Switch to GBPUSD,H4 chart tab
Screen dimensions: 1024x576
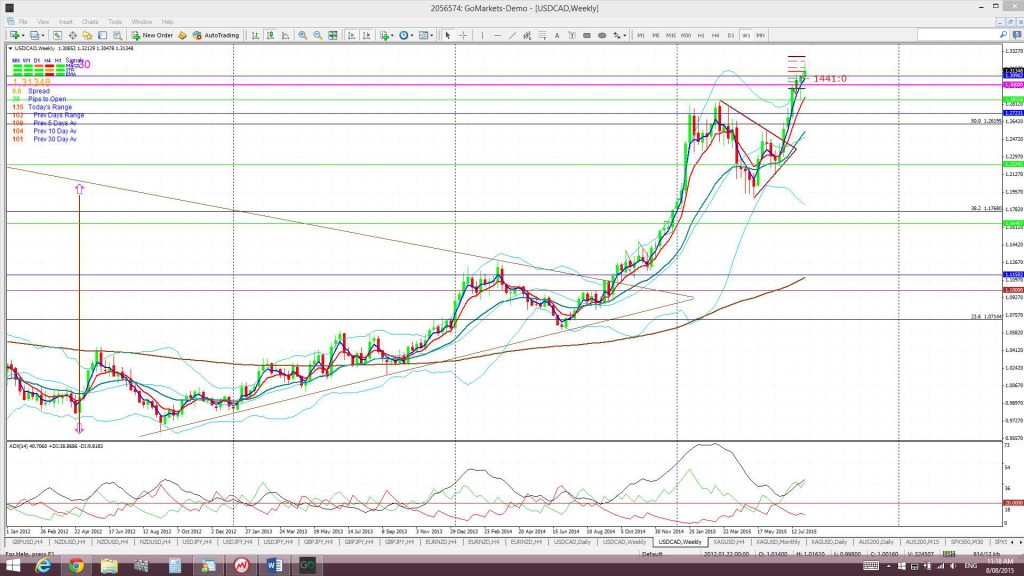[27, 542]
